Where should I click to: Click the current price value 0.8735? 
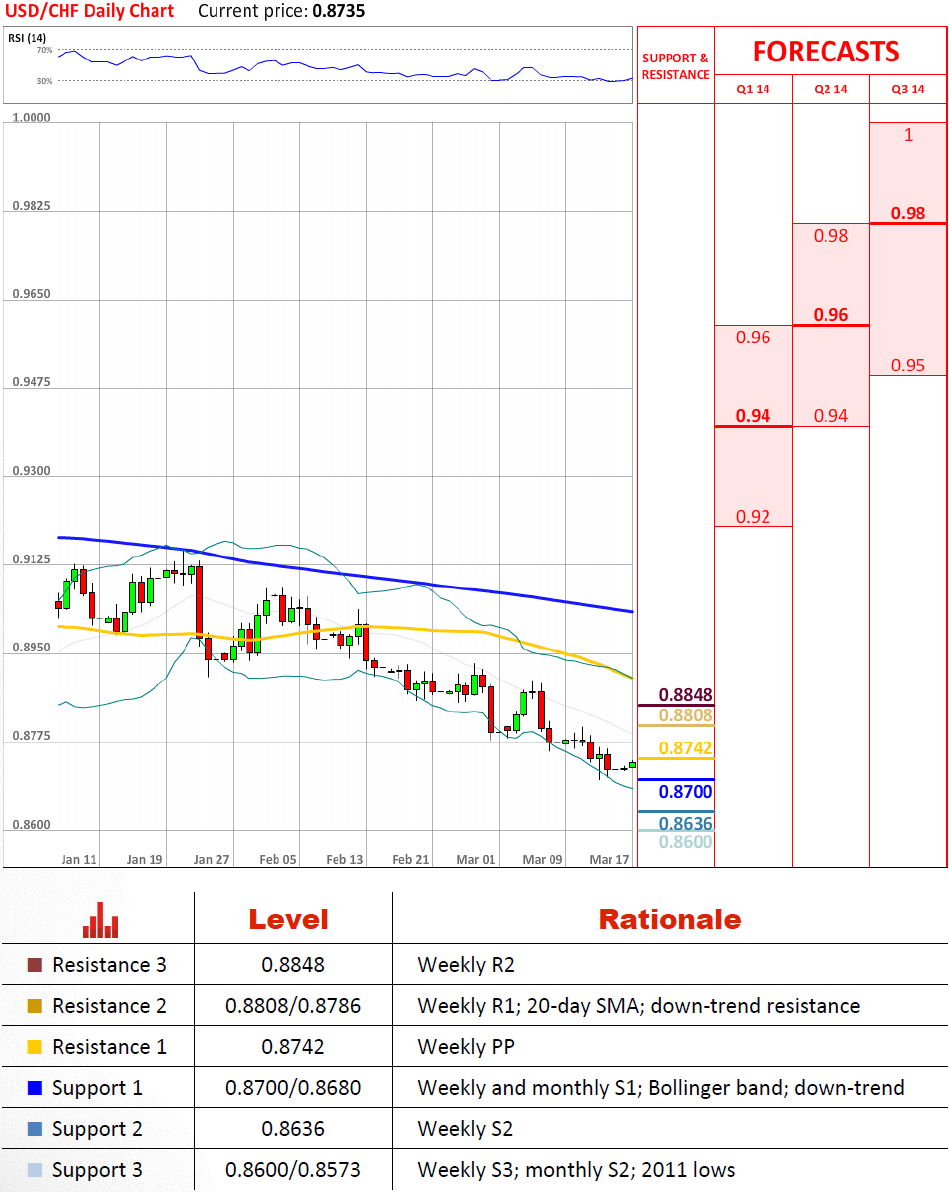click(338, 11)
